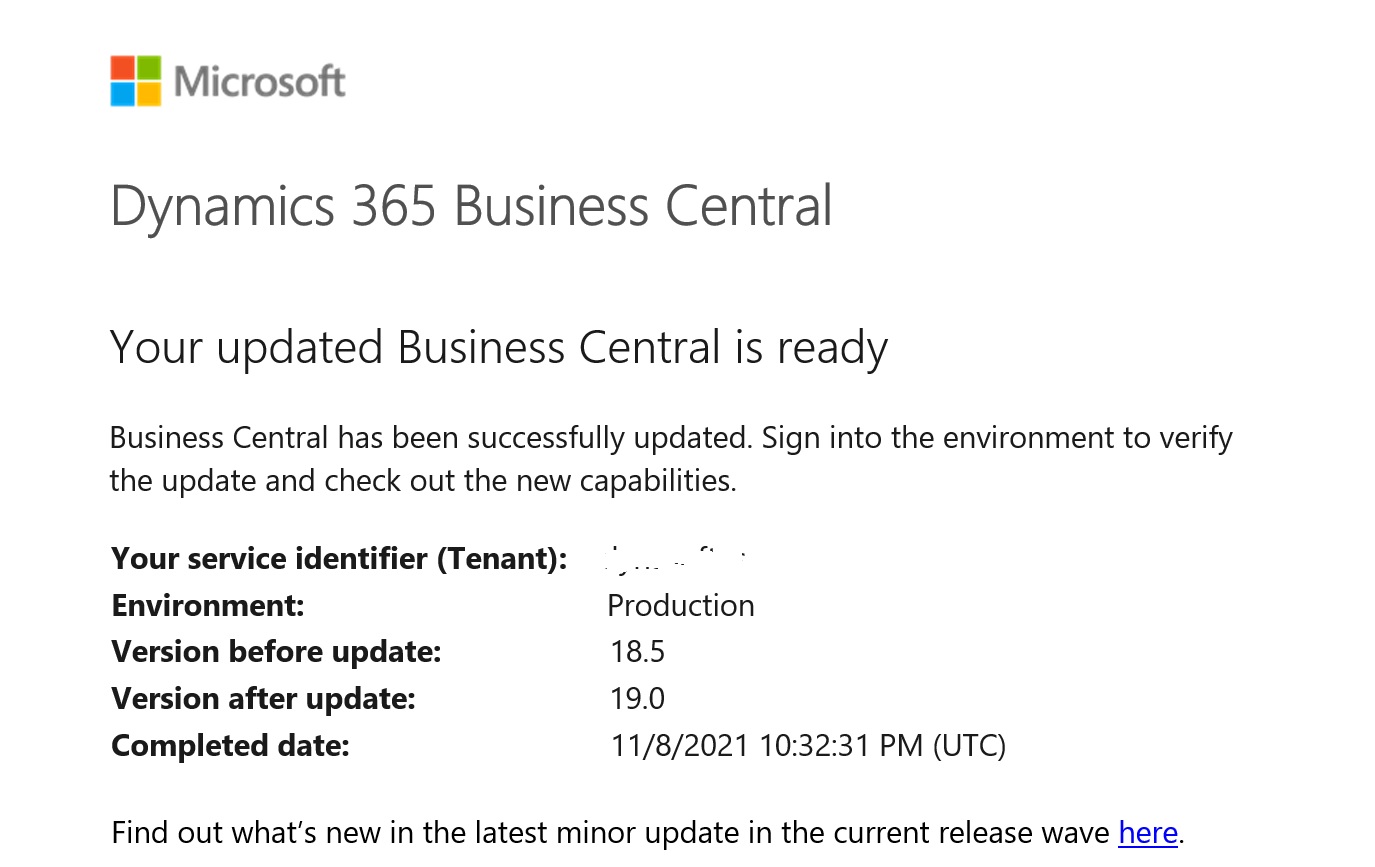This screenshot has height=867, width=1375.
Task: Click the 19.0 version value
Action: pyautogui.click(x=638, y=698)
